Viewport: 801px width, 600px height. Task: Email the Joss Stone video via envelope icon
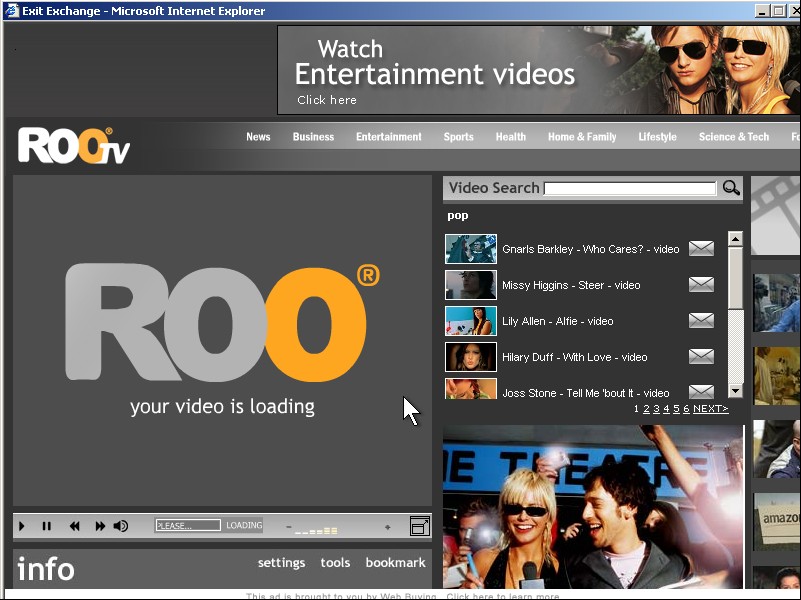(701, 392)
